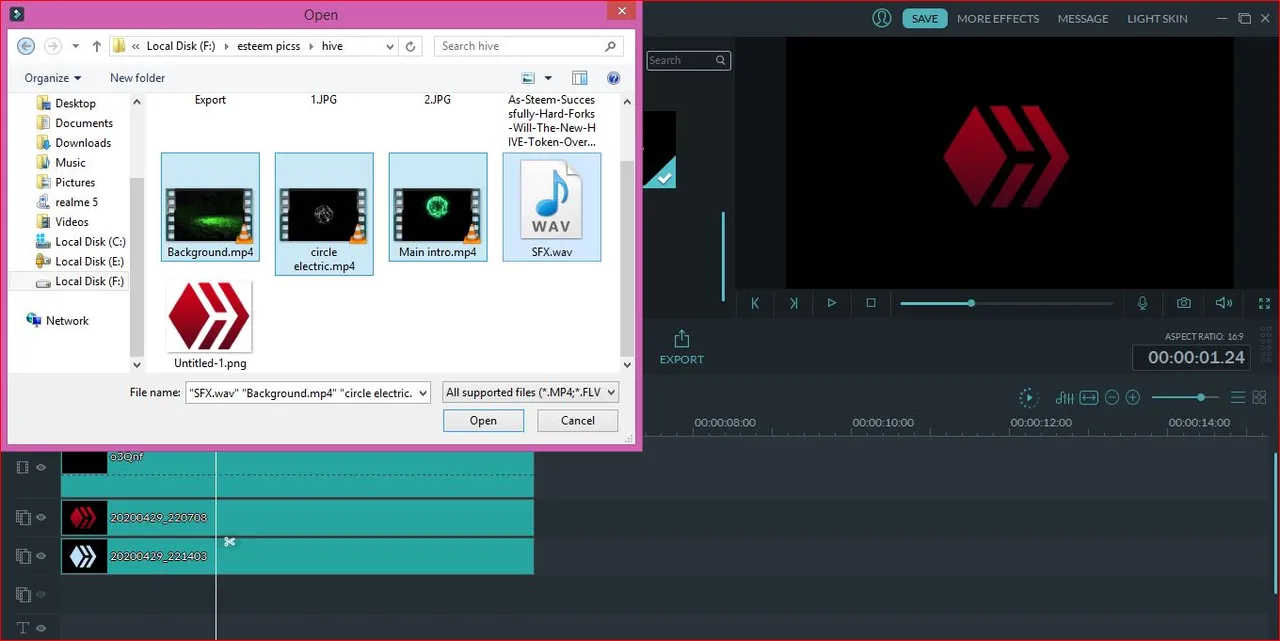1280x641 pixels.
Task: Switch timeline to list track view
Action: (1238, 398)
